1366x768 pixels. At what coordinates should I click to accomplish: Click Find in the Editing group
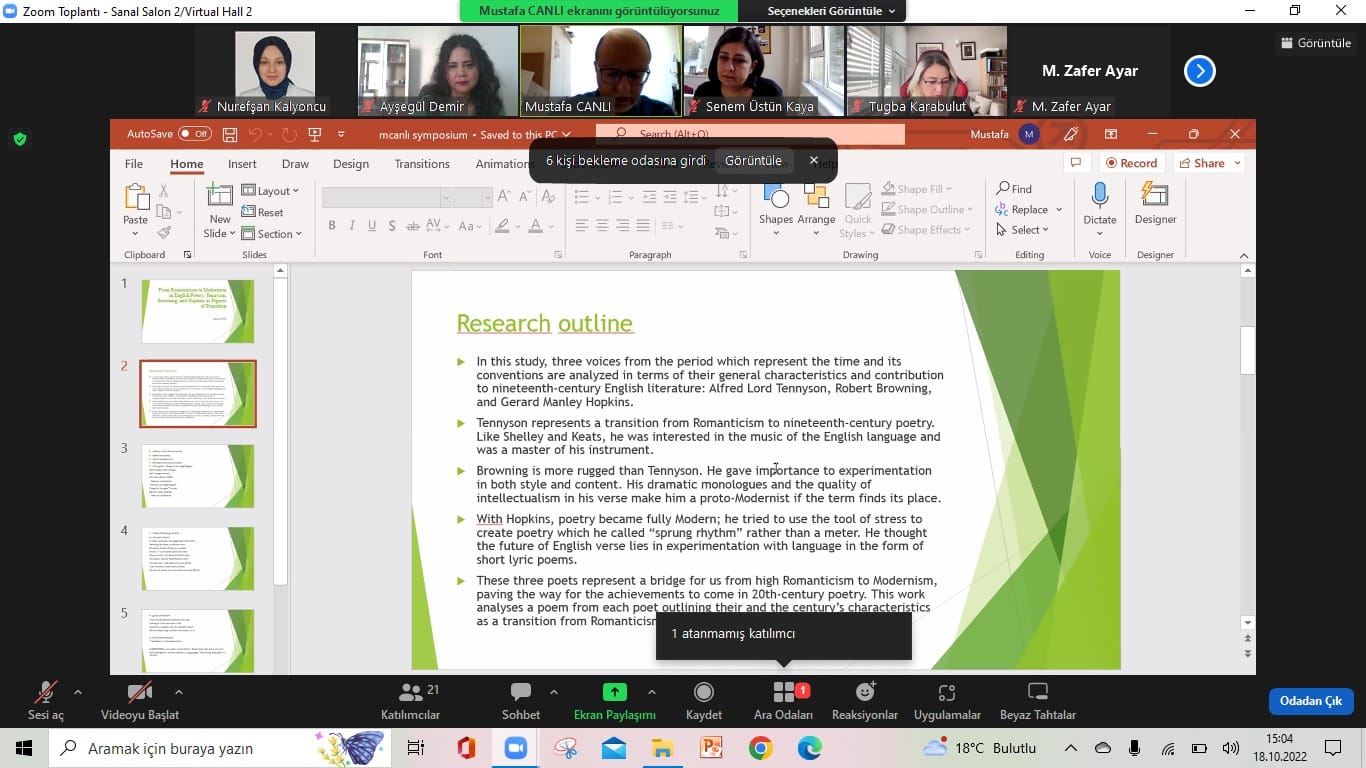[1014, 189]
